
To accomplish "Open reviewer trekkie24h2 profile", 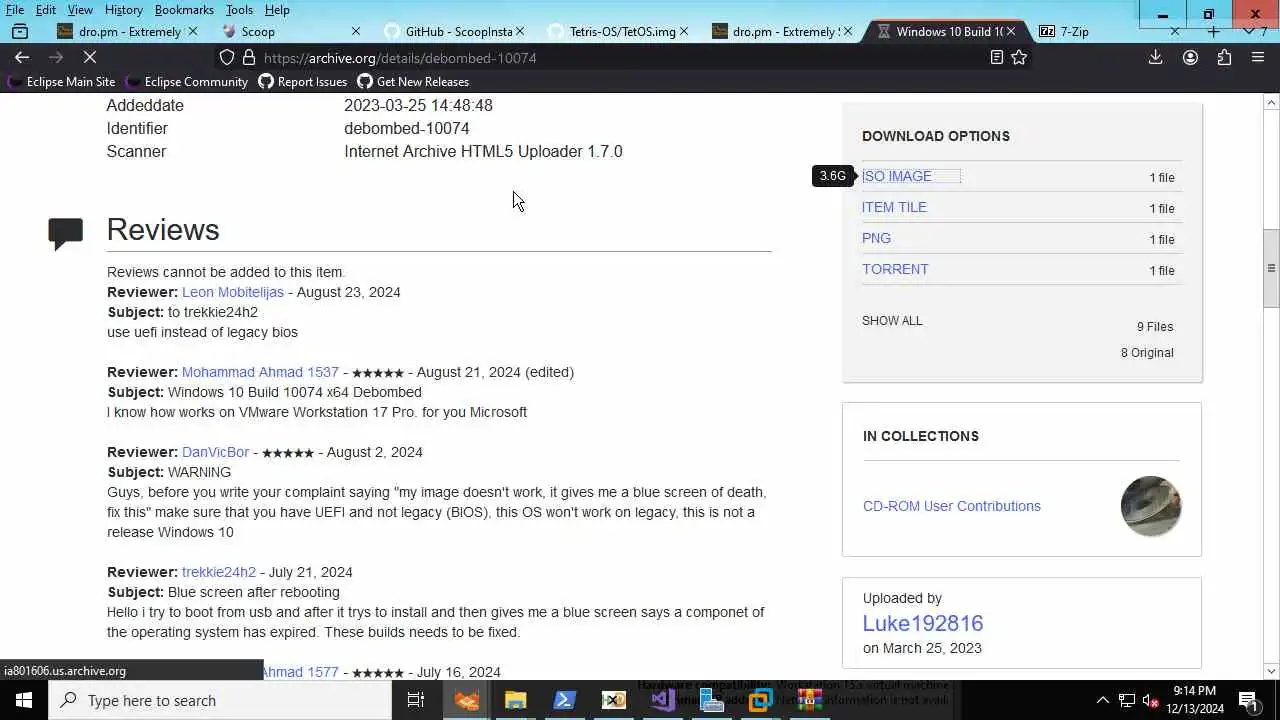I will (219, 572).
